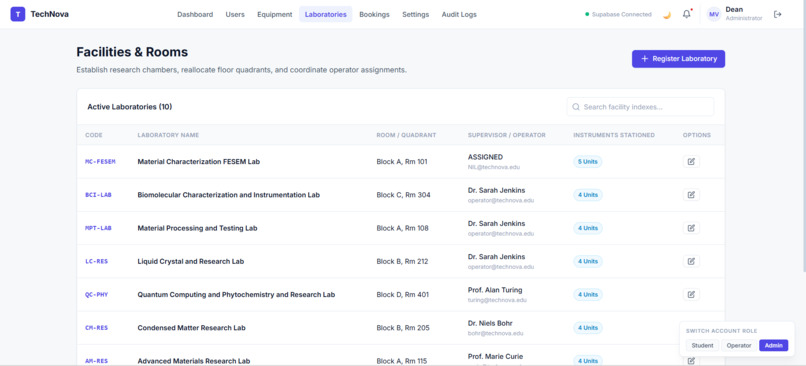The image size is (806, 366).
Task: Edit the Advanced Materials Research Lab row
Action: point(691,360)
